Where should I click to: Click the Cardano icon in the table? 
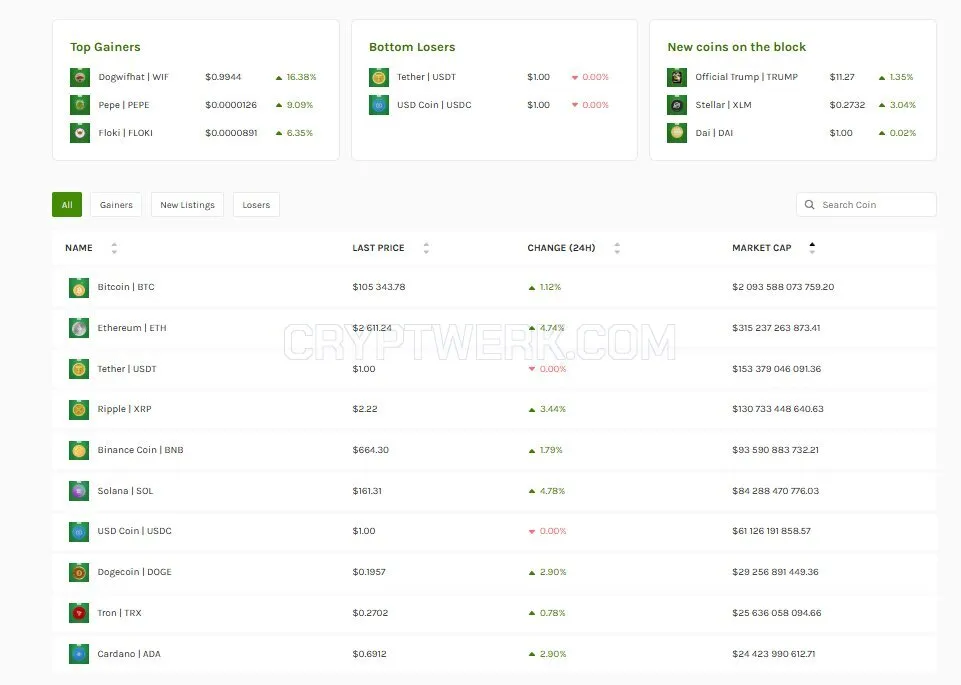point(79,654)
